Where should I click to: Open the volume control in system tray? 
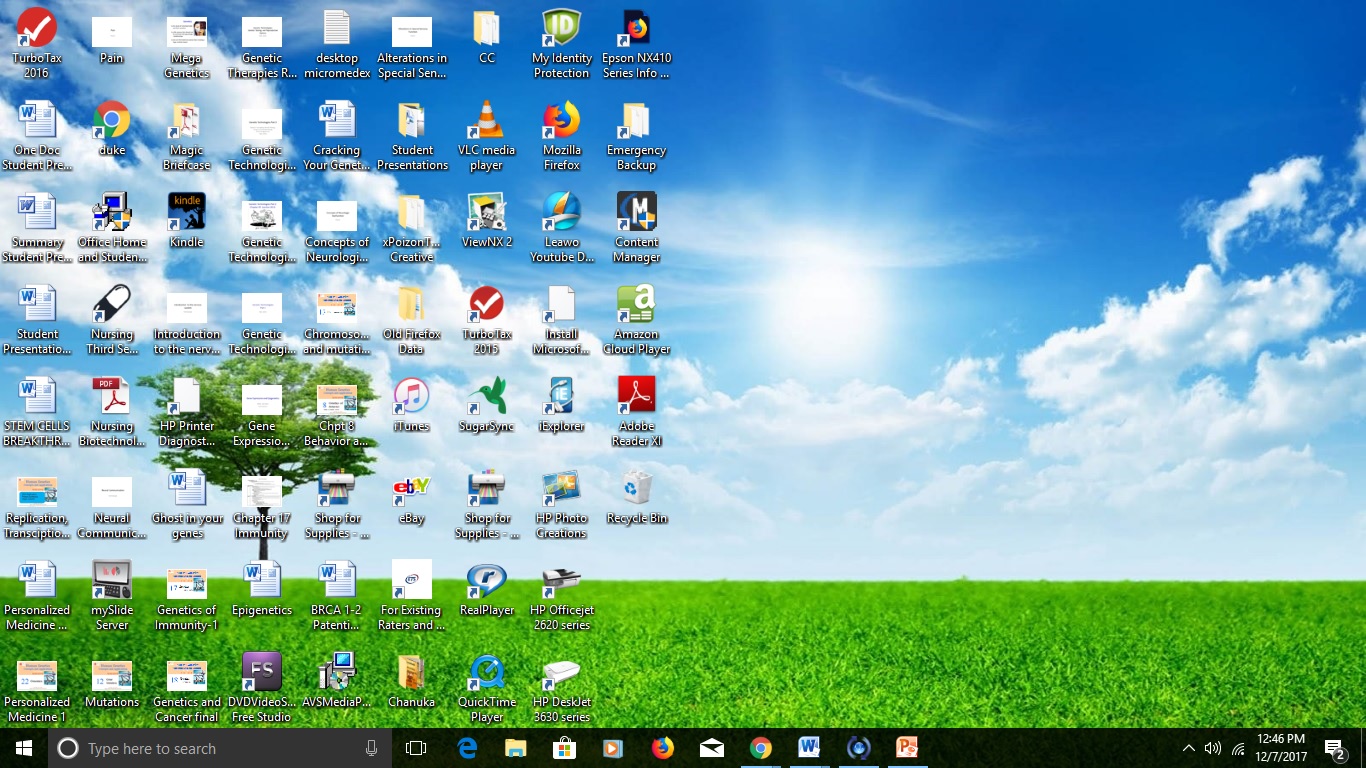pos(1213,748)
